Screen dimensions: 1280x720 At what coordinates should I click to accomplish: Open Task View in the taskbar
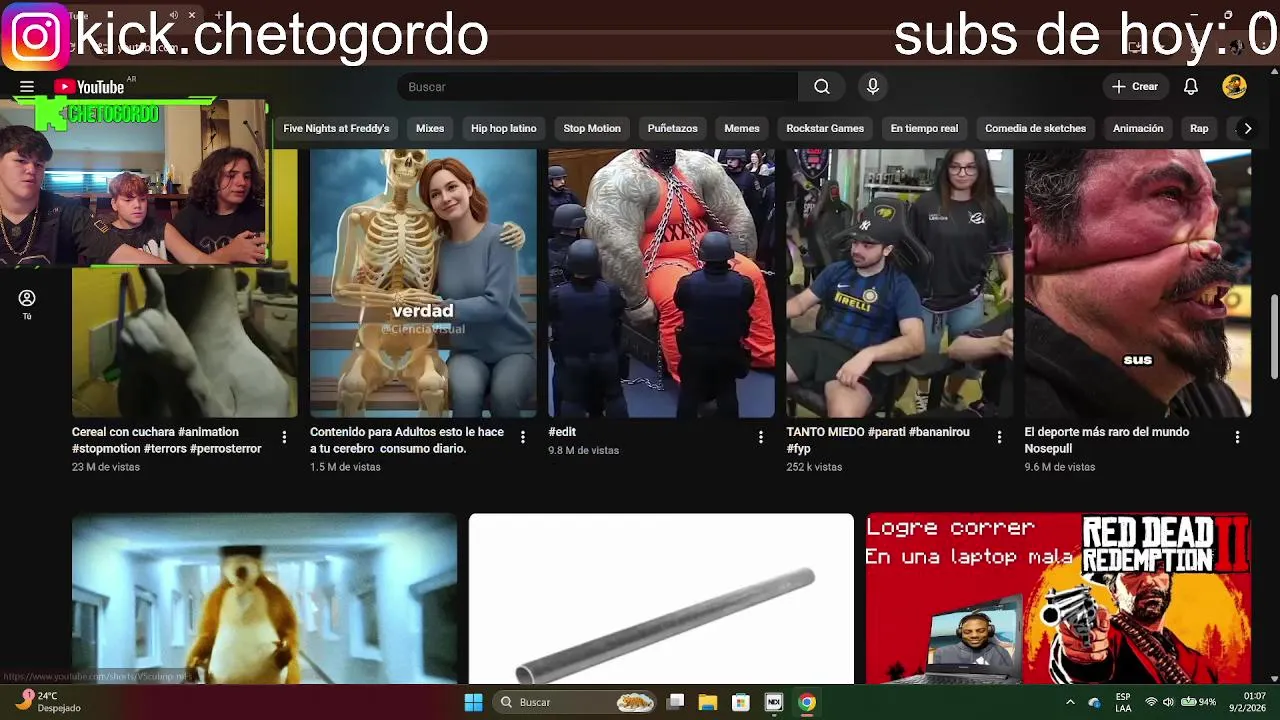point(676,702)
